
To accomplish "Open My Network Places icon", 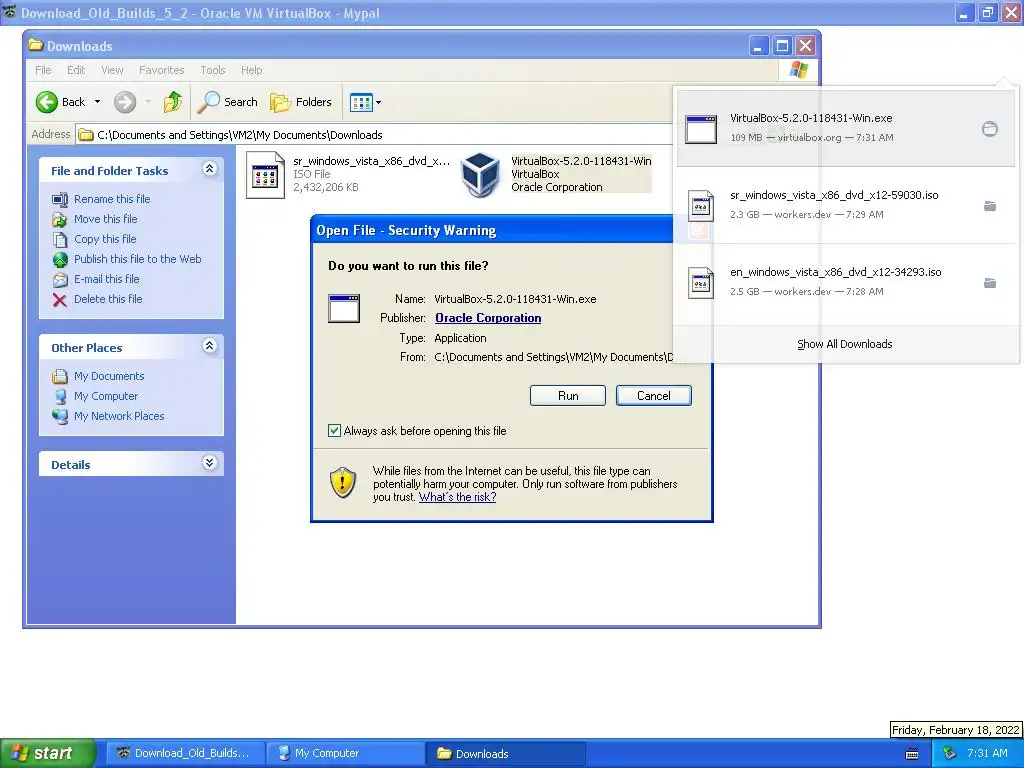I will (59, 416).
